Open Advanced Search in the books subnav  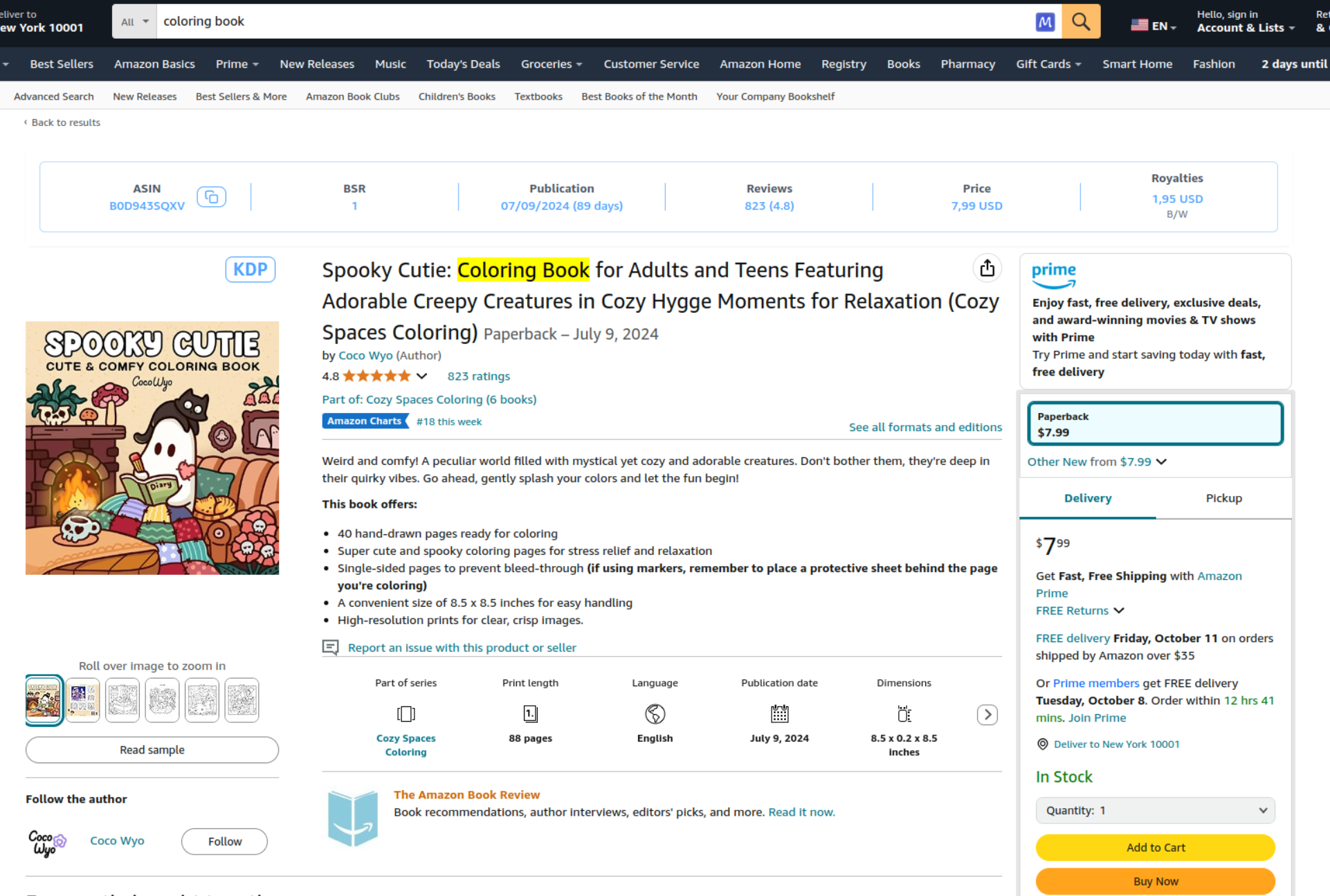tap(53, 96)
